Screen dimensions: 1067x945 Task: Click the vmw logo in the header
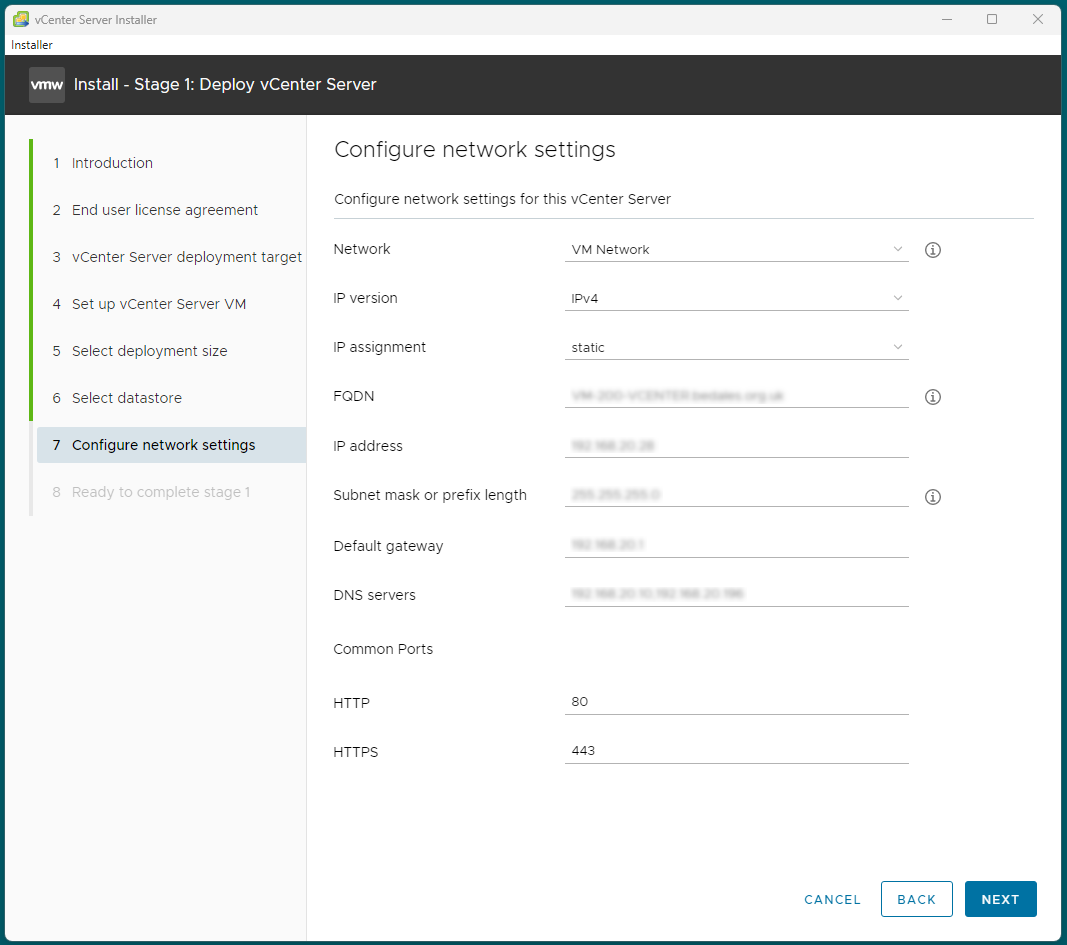(x=47, y=84)
